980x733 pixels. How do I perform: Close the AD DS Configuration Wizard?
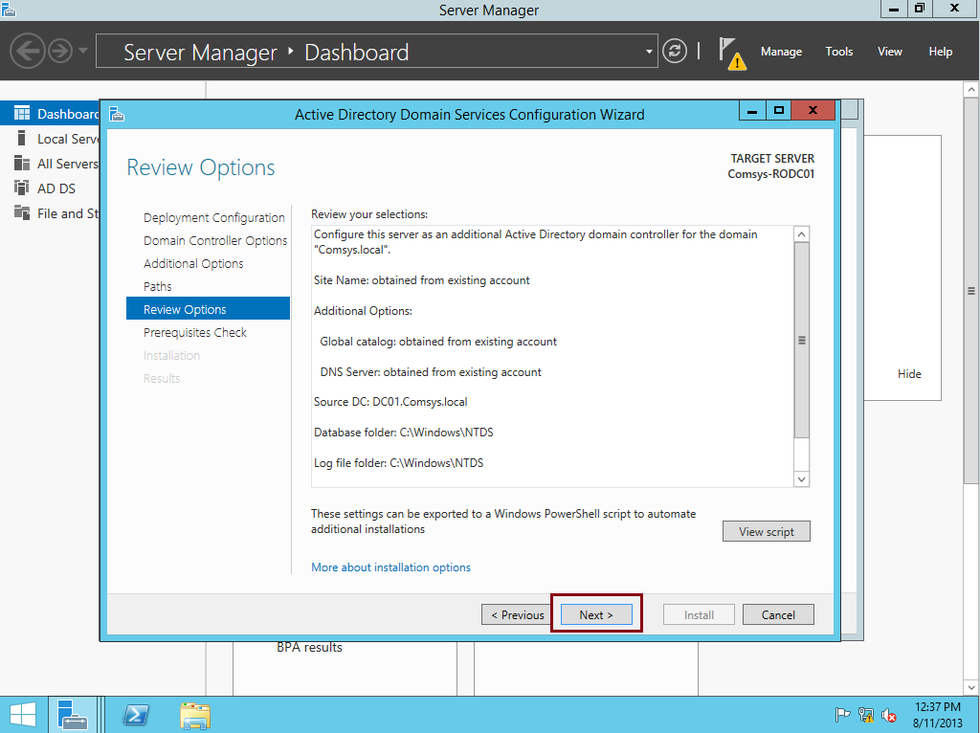point(812,111)
